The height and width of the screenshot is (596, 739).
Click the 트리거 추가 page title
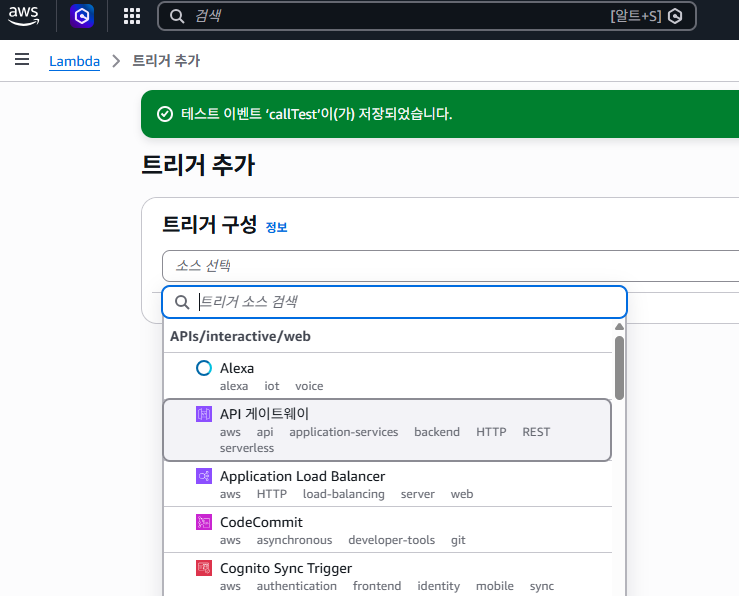point(198,165)
